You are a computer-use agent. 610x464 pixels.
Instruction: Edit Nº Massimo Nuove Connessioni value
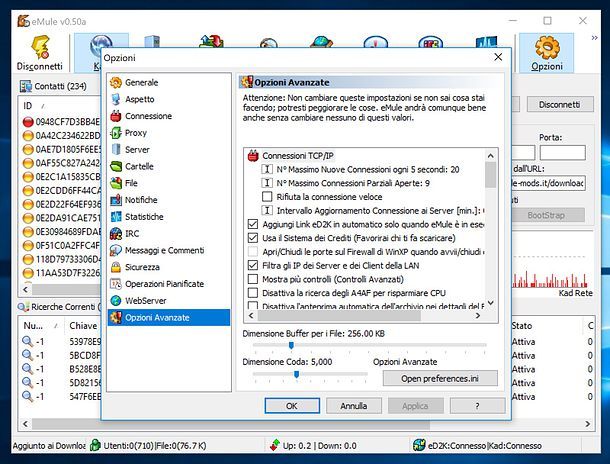368,170
